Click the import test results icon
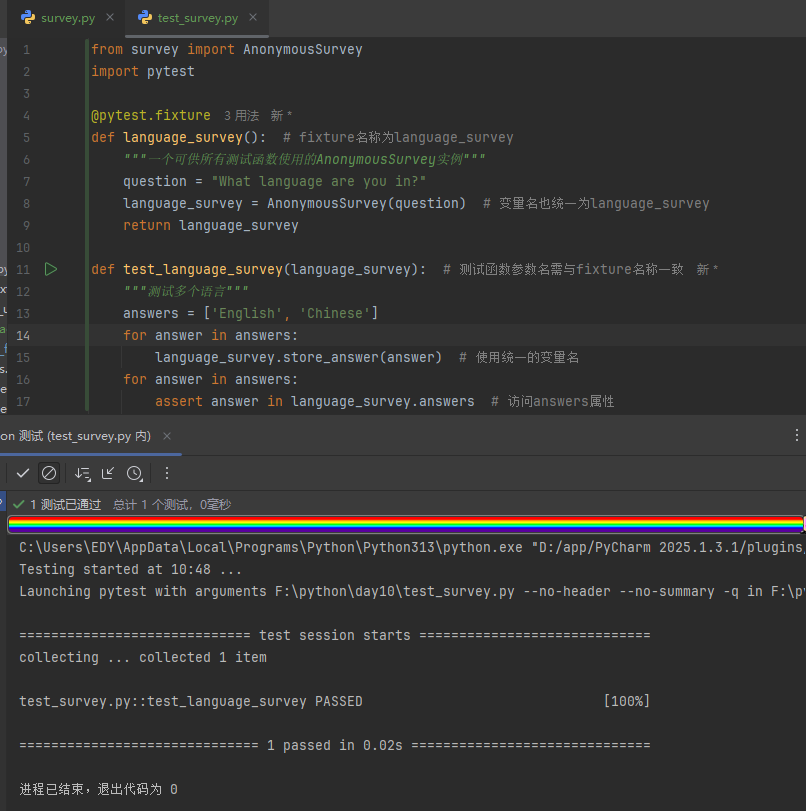This screenshot has width=806, height=811. 108,473
